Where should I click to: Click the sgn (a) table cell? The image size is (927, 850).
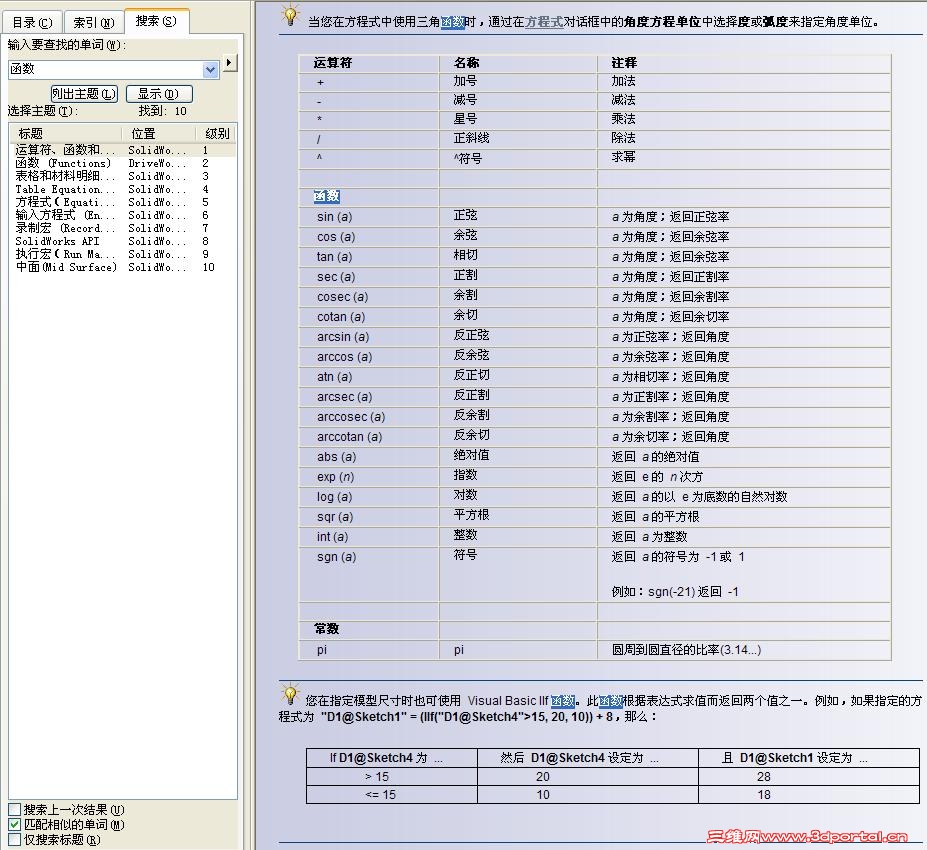point(369,575)
